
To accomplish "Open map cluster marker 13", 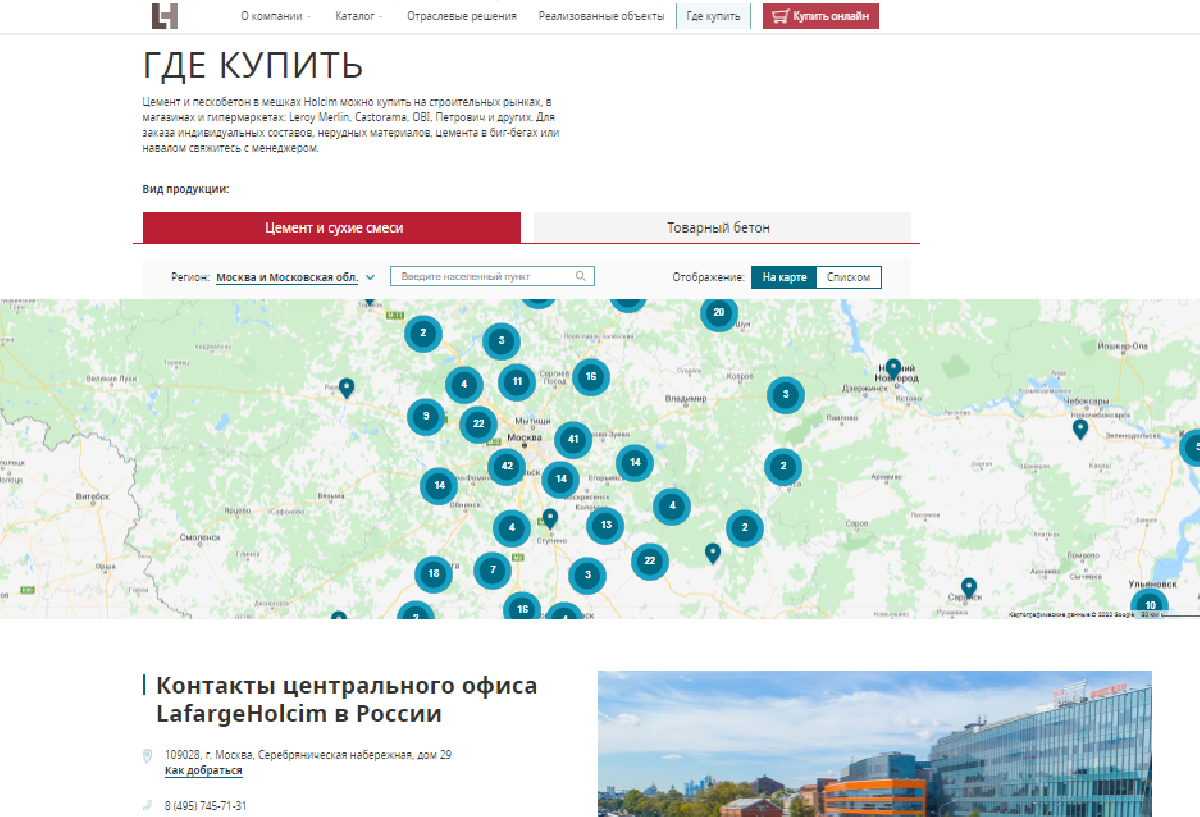I will click(x=605, y=525).
